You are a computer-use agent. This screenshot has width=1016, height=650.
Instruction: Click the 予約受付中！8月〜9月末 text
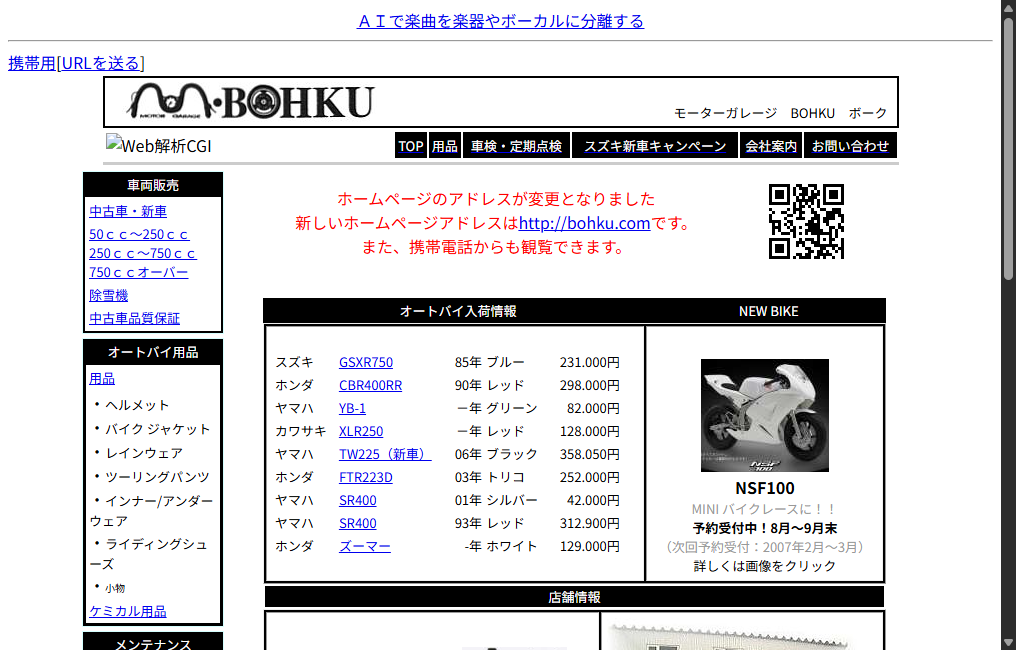pyautogui.click(x=765, y=528)
